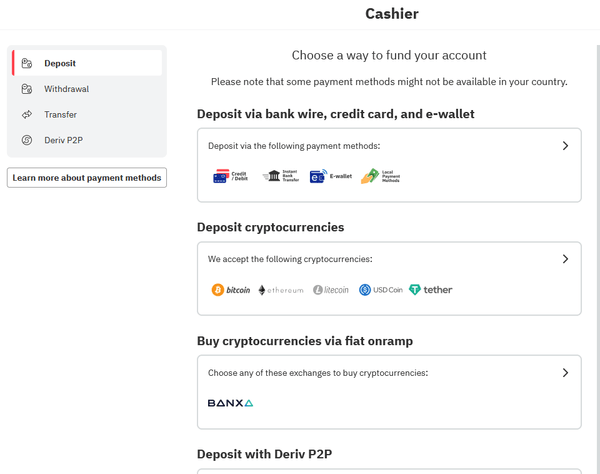Click the litecoin logo
Viewport: 600px width, 474px height.
click(331, 290)
